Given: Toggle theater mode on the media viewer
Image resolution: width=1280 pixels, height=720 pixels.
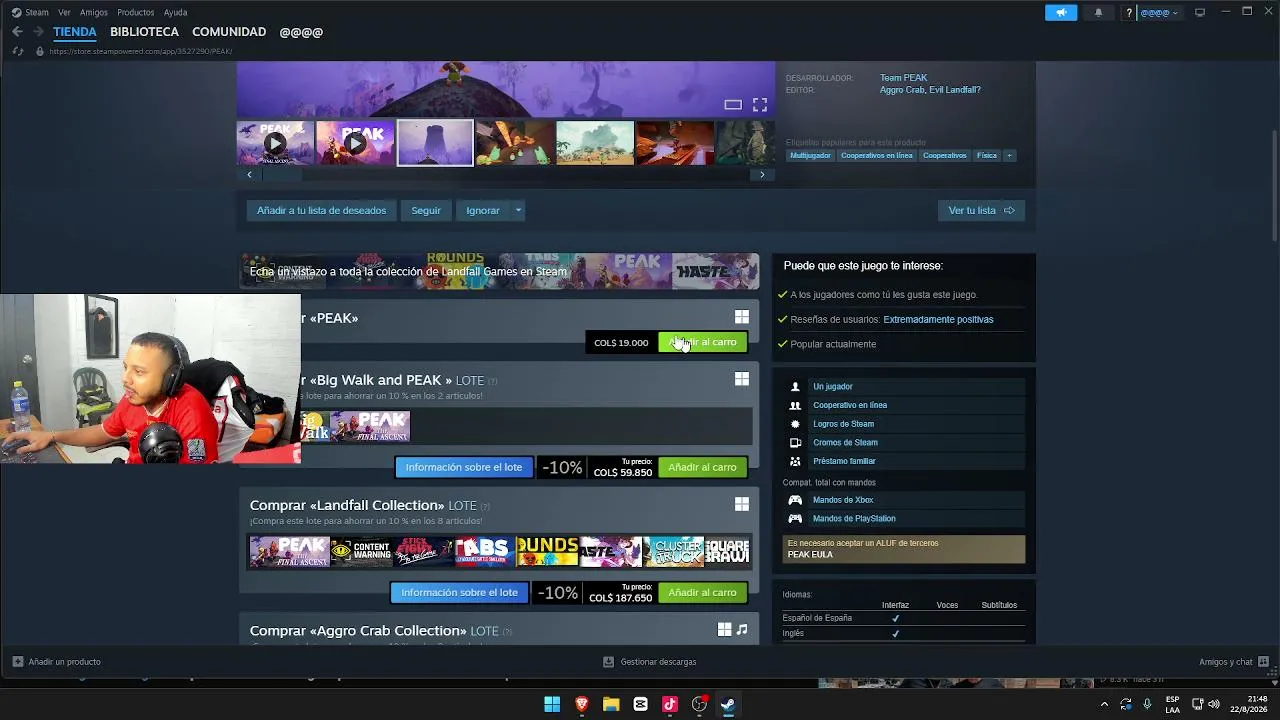Looking at the screenshot, I should [x=733, y=104].
